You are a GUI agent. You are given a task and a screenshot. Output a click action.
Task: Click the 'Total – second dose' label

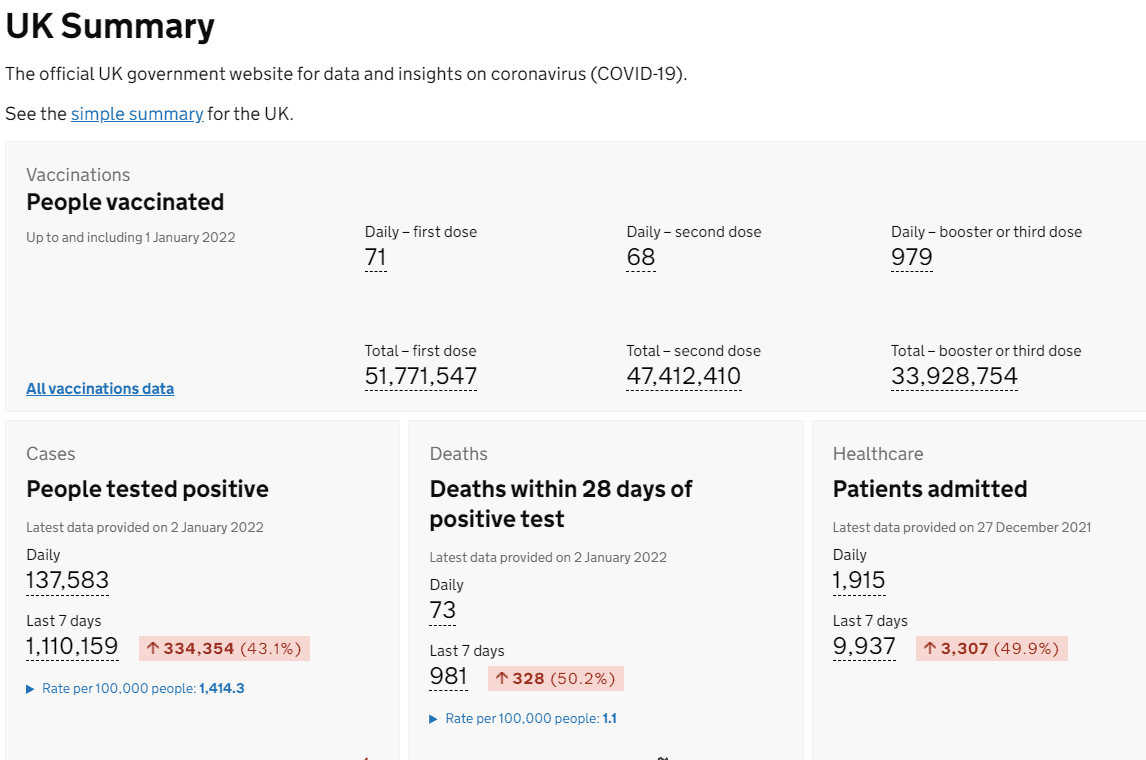(694, 351)
